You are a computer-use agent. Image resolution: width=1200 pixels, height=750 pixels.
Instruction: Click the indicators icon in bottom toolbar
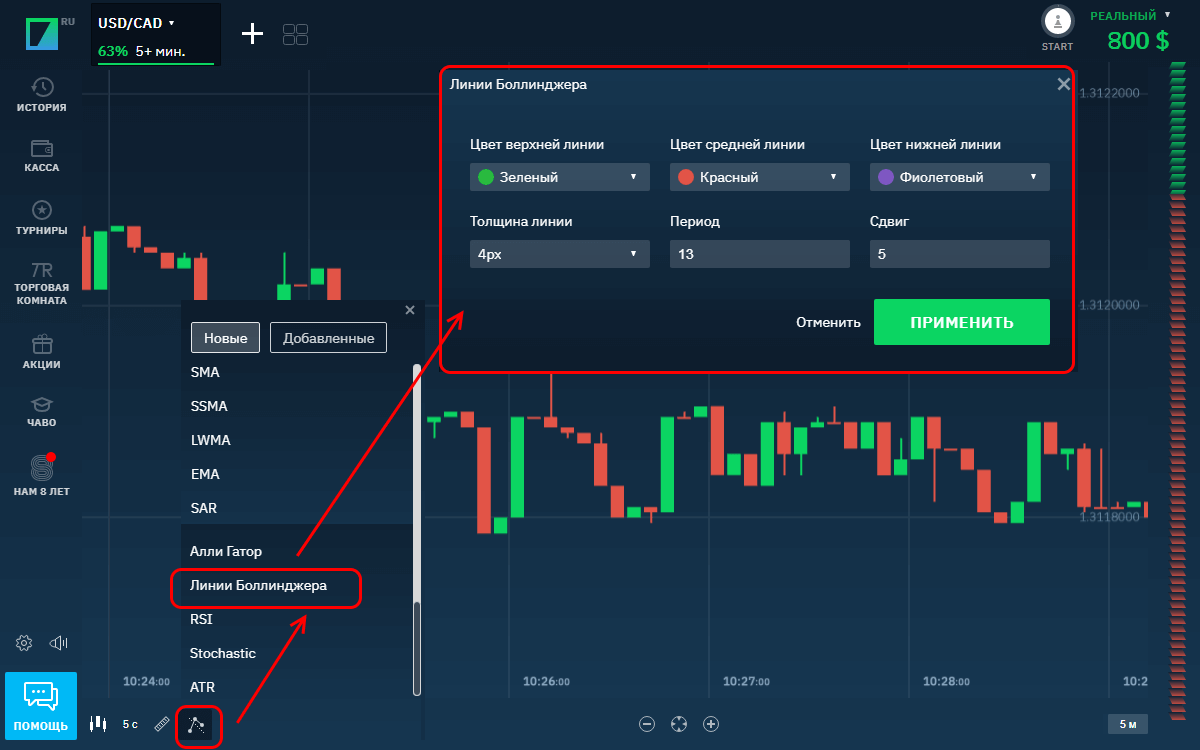coord(198,725)
